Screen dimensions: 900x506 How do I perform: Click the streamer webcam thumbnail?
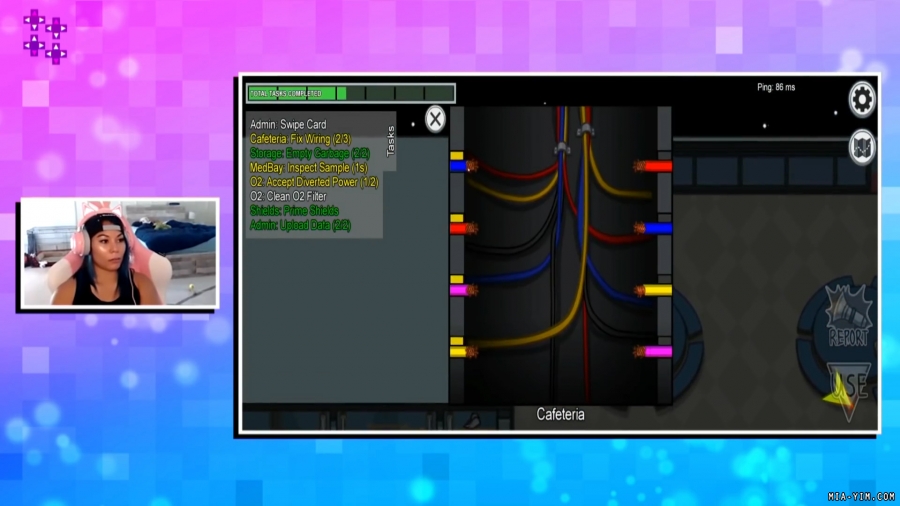point(119,253)
